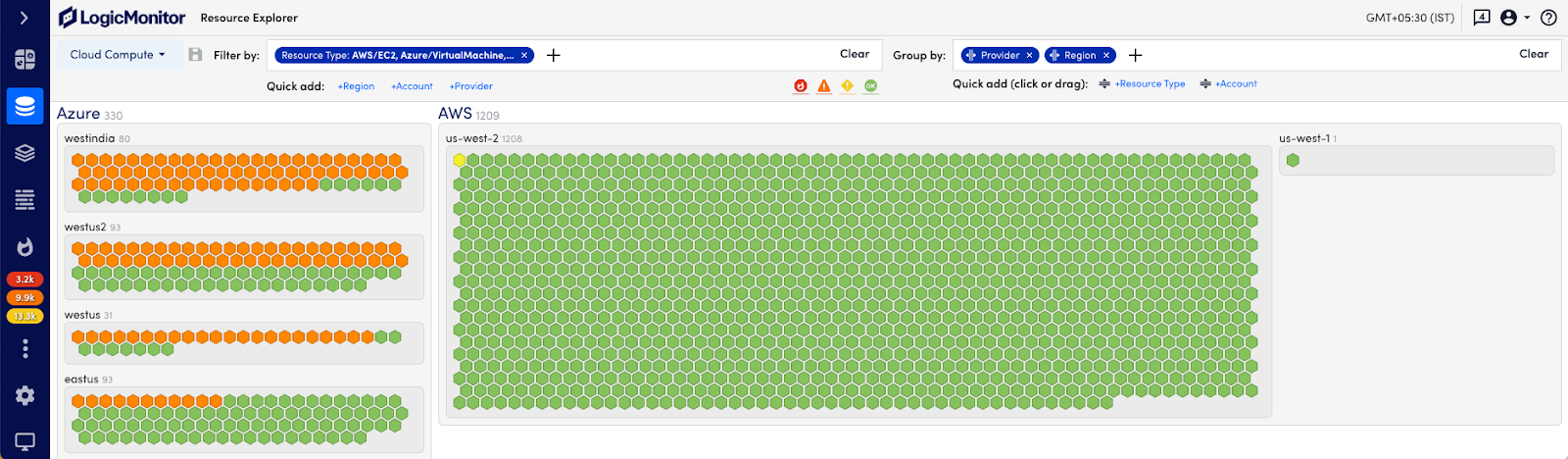Viewport: 1568px width, 459px height.
Task: Select the yellow hexagon in us-west-2
Action: (x=460, y=160)
